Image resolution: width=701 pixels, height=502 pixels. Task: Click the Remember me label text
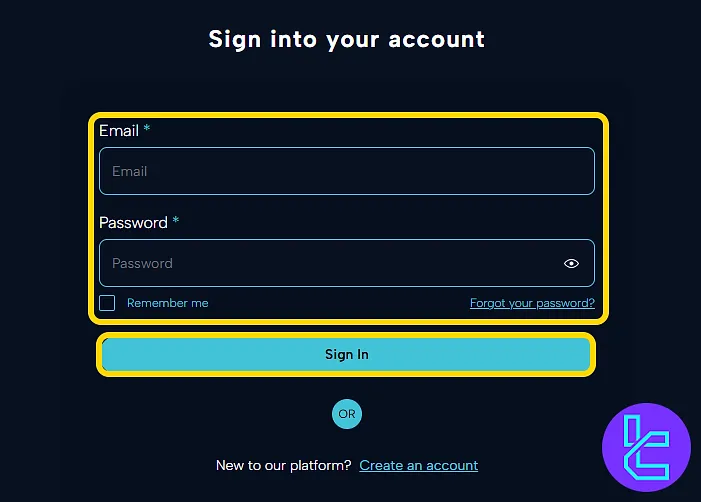coord(167,303)
